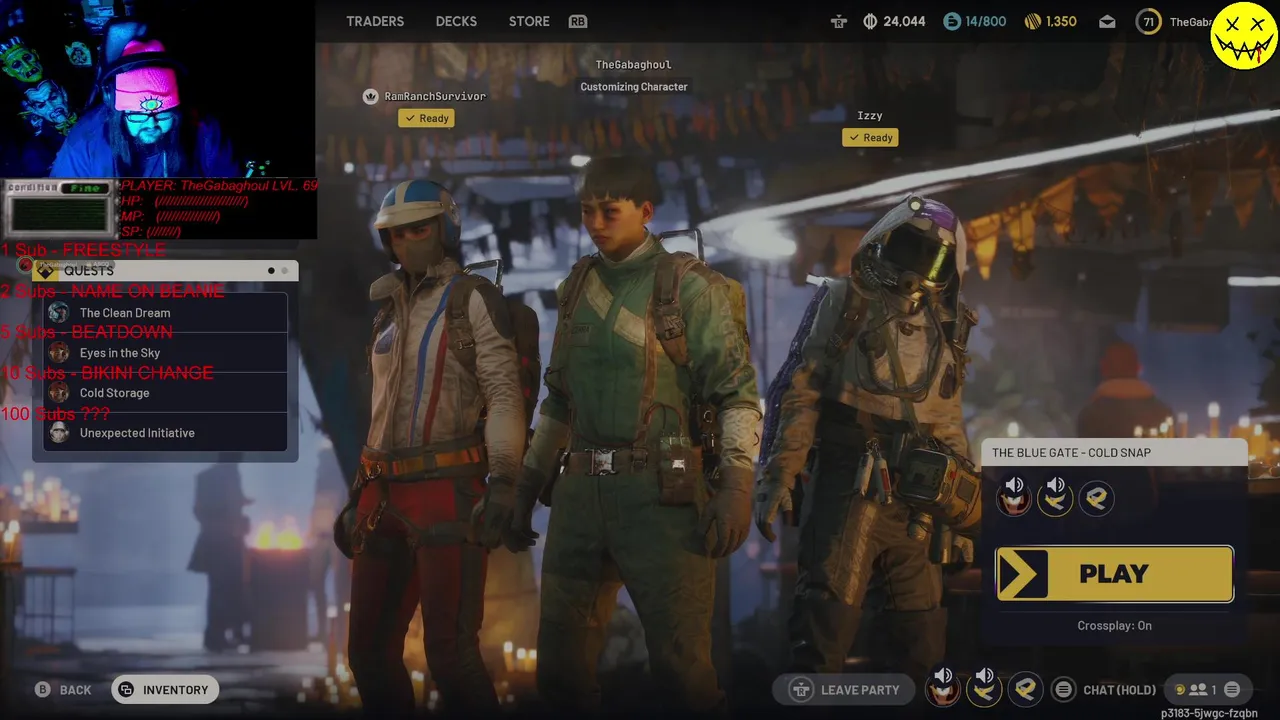Click RamRanchSurvivor's Ready status badge
Image resolution: width=1280 pixels, height=720 pixels.
click(426, 118)
